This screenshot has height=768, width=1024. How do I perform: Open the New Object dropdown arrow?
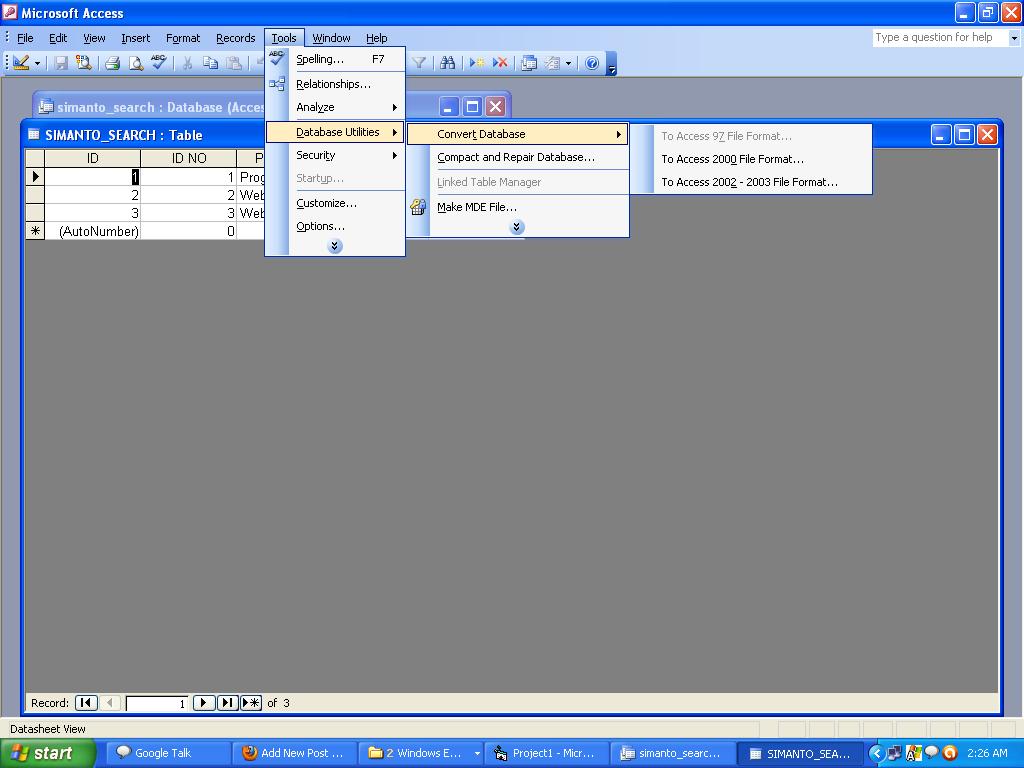click(568, 63)
